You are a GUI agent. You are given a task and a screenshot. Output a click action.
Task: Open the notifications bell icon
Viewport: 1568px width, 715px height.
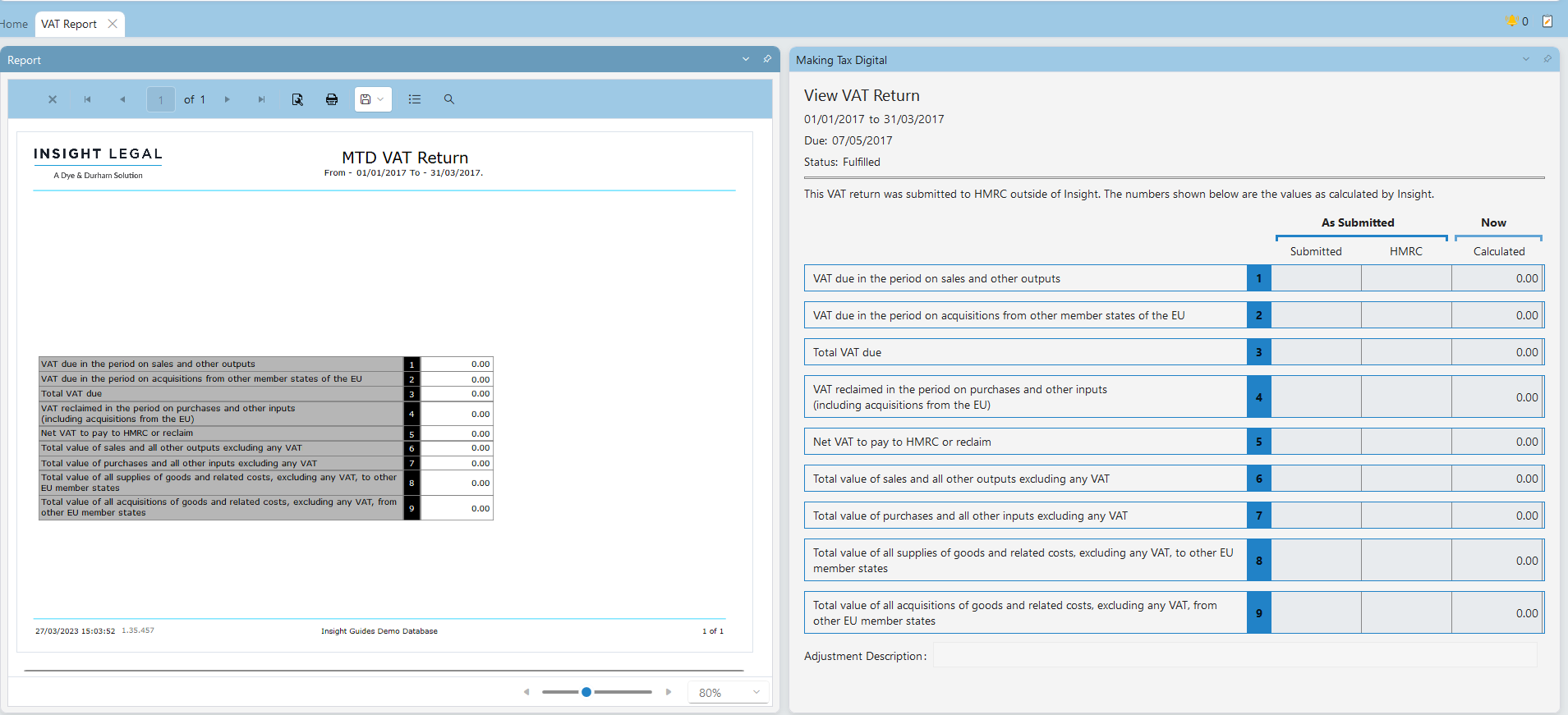tap(1512, 21)
